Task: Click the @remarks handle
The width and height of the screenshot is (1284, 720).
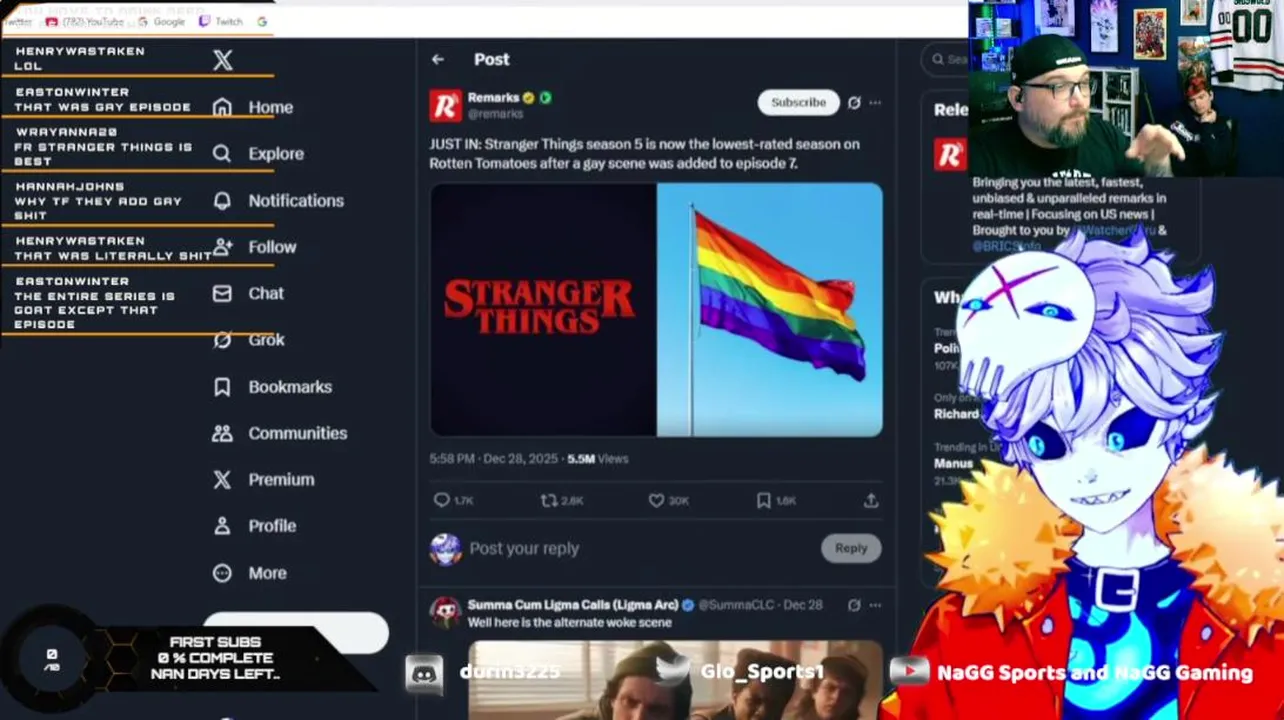Action: pos(495,114)
